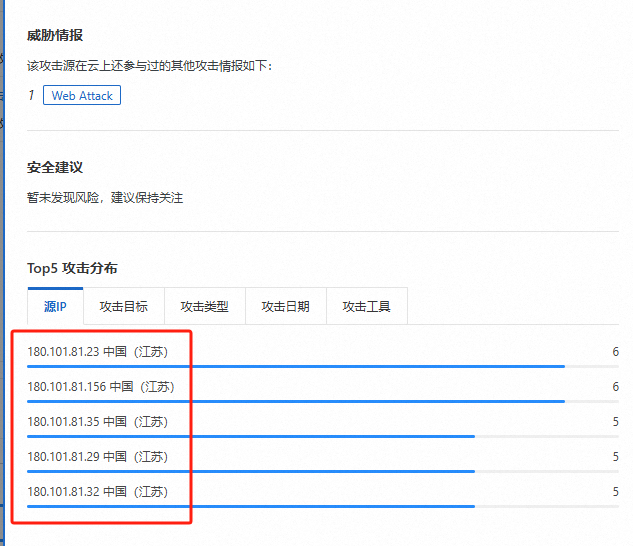
Task: Click progress bar under 180.101.81.35
Action: coord(323,437)
